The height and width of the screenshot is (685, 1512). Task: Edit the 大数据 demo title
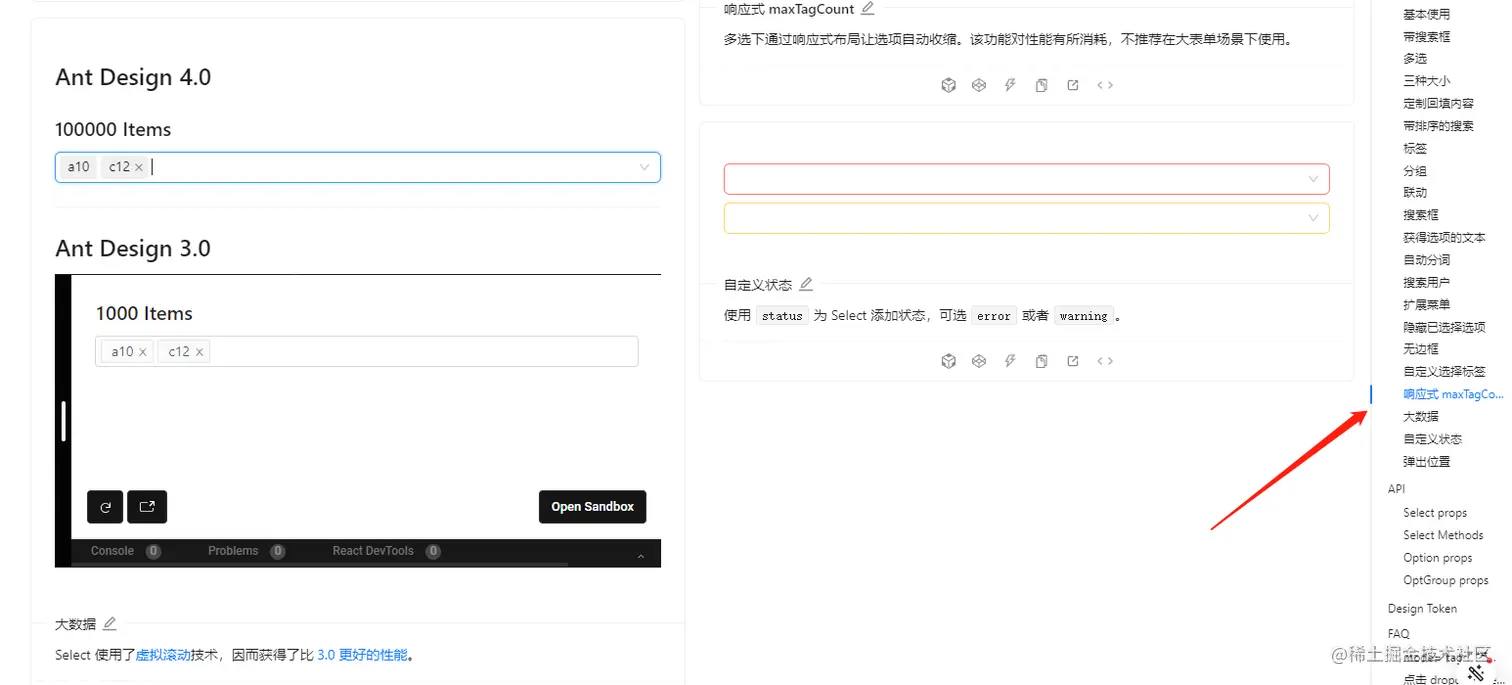[110, 623]
